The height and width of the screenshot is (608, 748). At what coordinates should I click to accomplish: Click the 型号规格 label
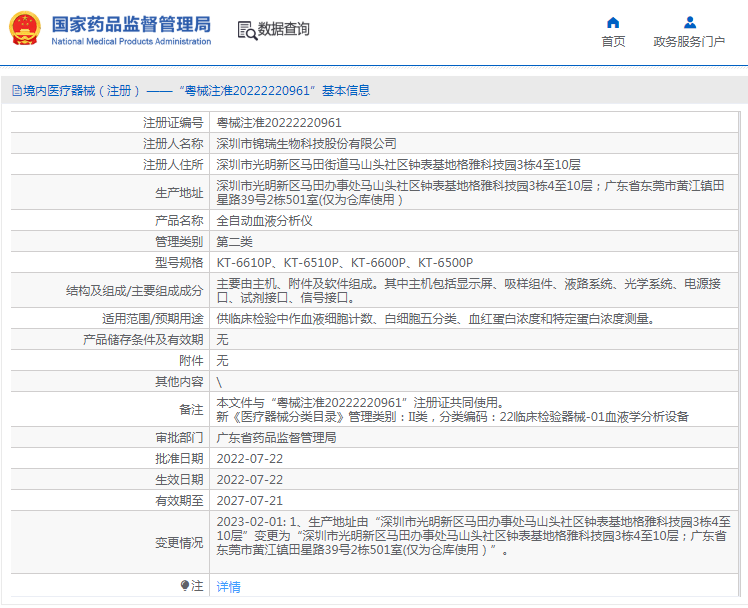point(179,263)
